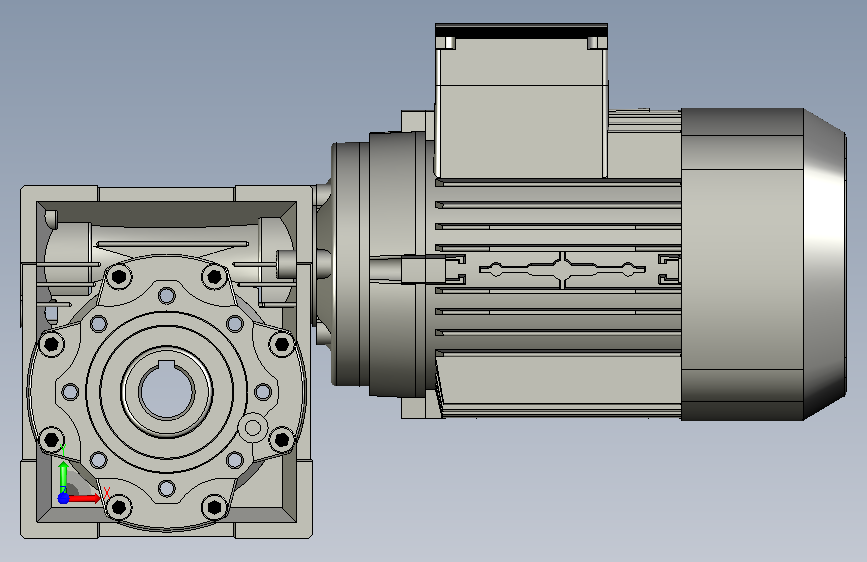Select the keyed hollow output shaft bore
The width and height of the screenshot is (867, 562).
coord(166,390)
